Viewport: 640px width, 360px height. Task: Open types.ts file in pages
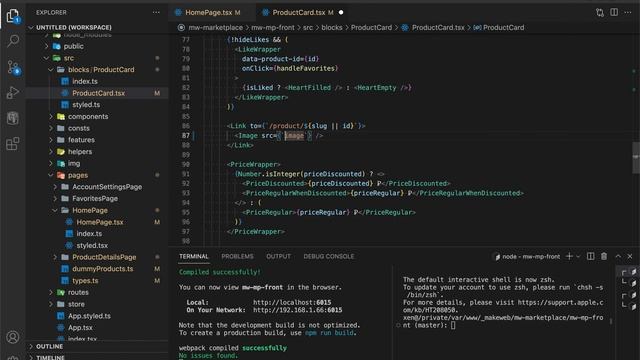(85, 281)
